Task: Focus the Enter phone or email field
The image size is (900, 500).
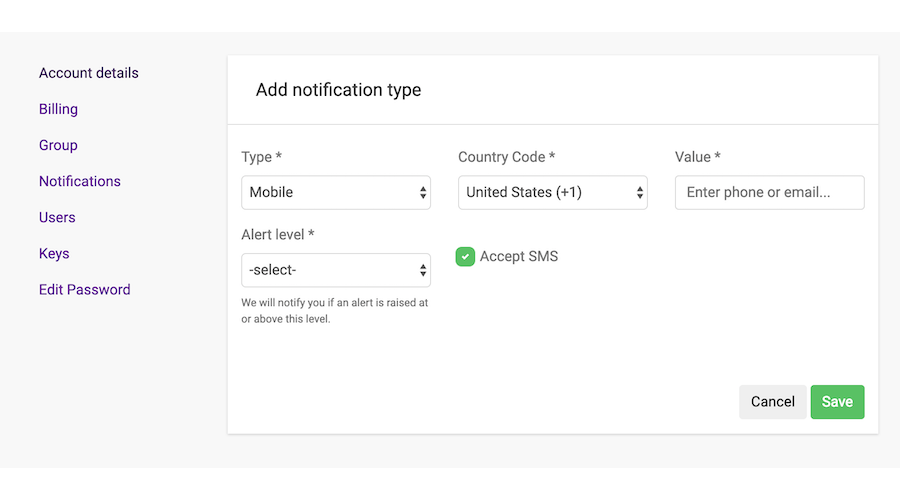Action: coord(770,192)
